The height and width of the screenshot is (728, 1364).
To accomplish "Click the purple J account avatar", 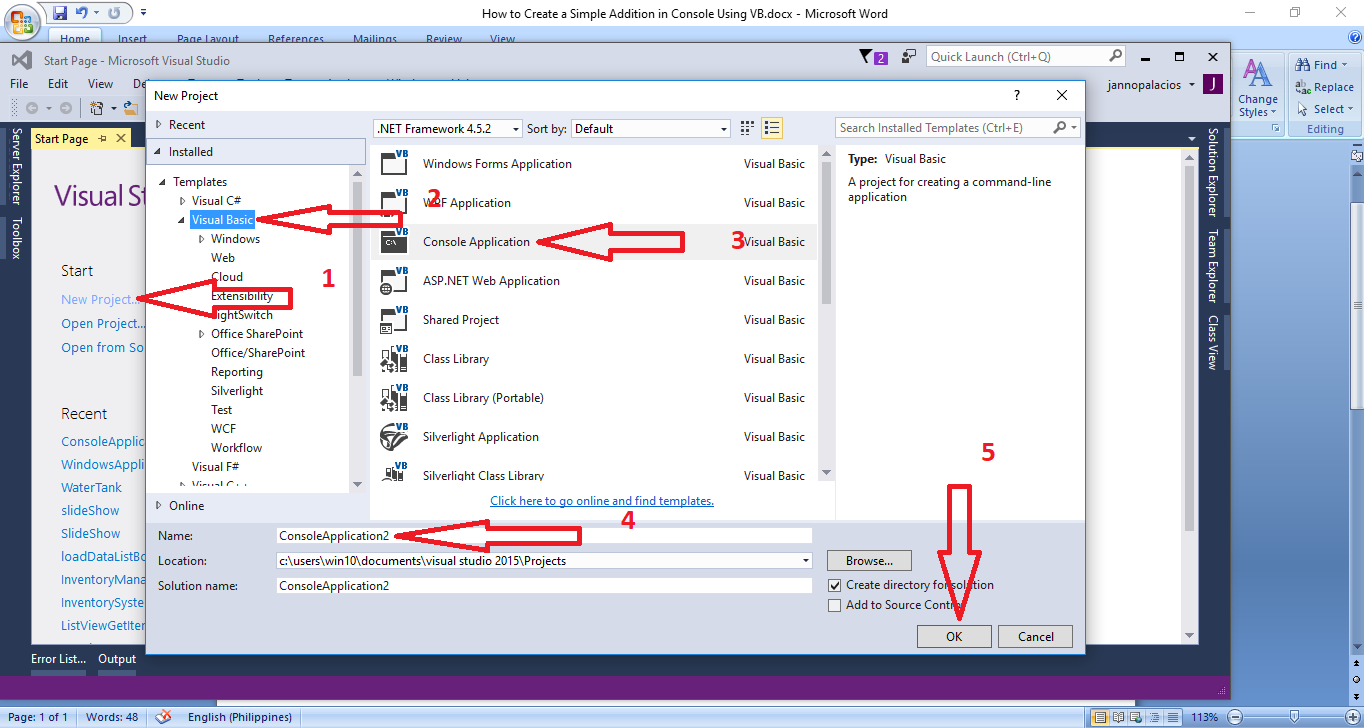I will tap(1213, 84).
